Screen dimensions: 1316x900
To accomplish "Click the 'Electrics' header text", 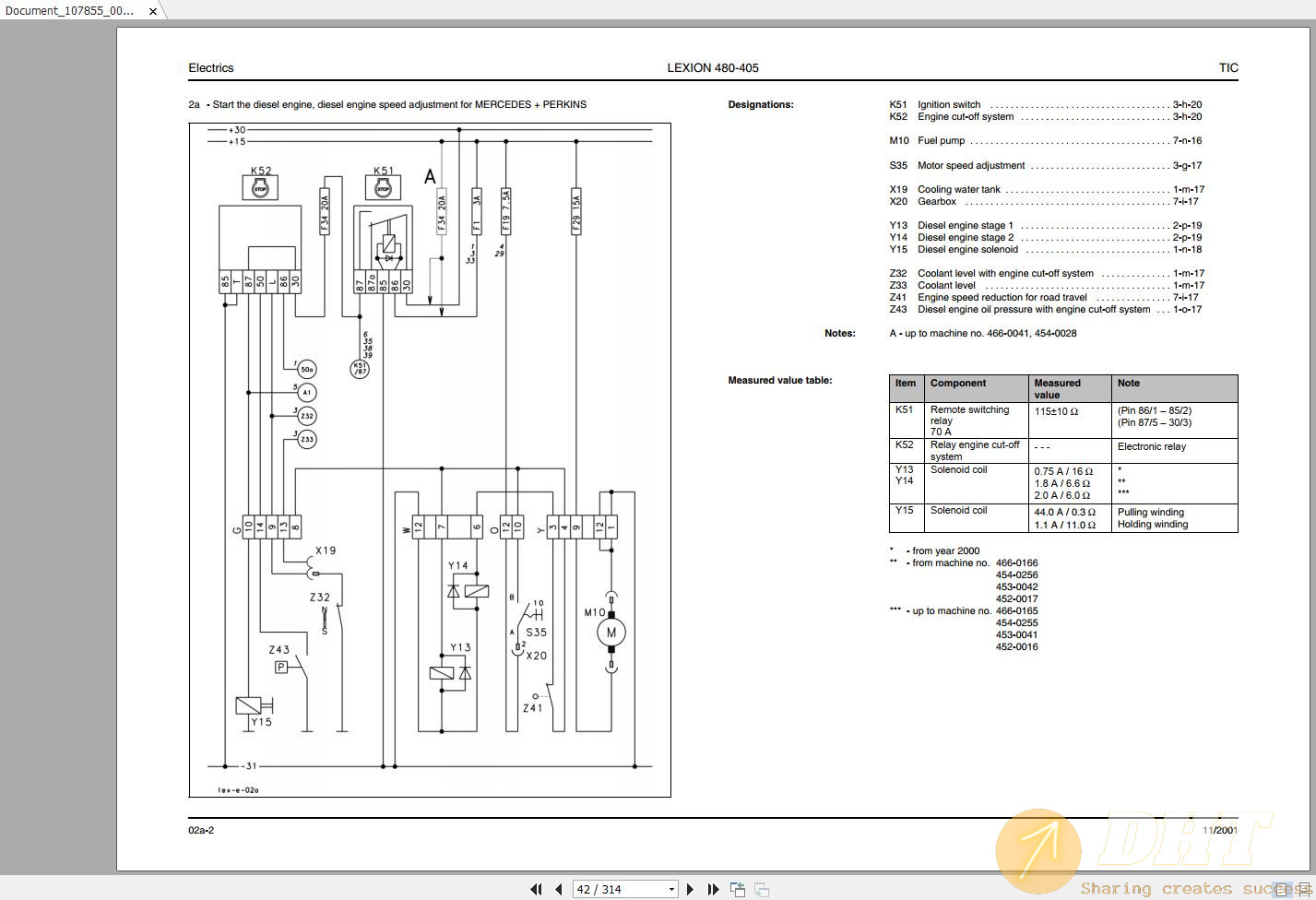I will tap(211, 68).
